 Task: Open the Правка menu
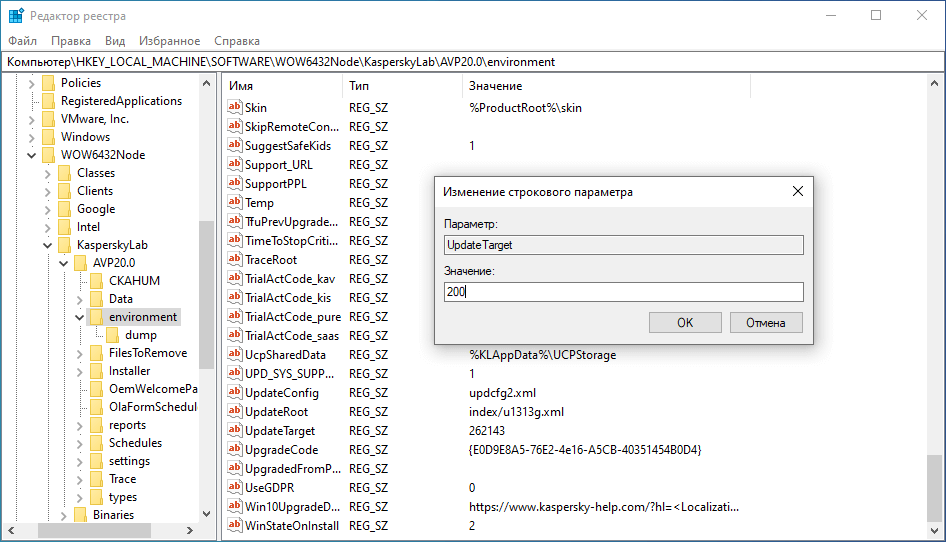point(71,40)
